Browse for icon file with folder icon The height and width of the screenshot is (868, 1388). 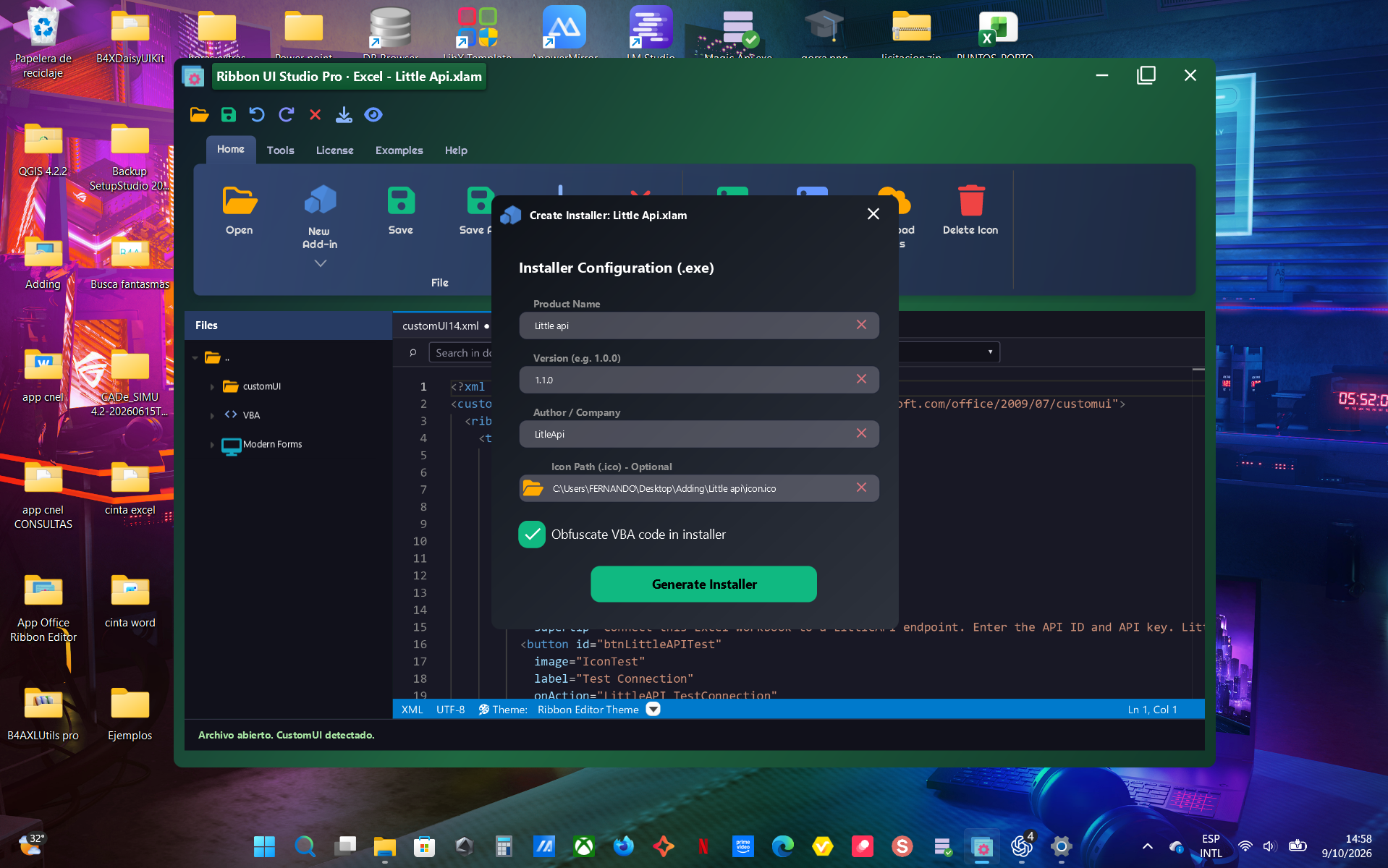[533, 488]
